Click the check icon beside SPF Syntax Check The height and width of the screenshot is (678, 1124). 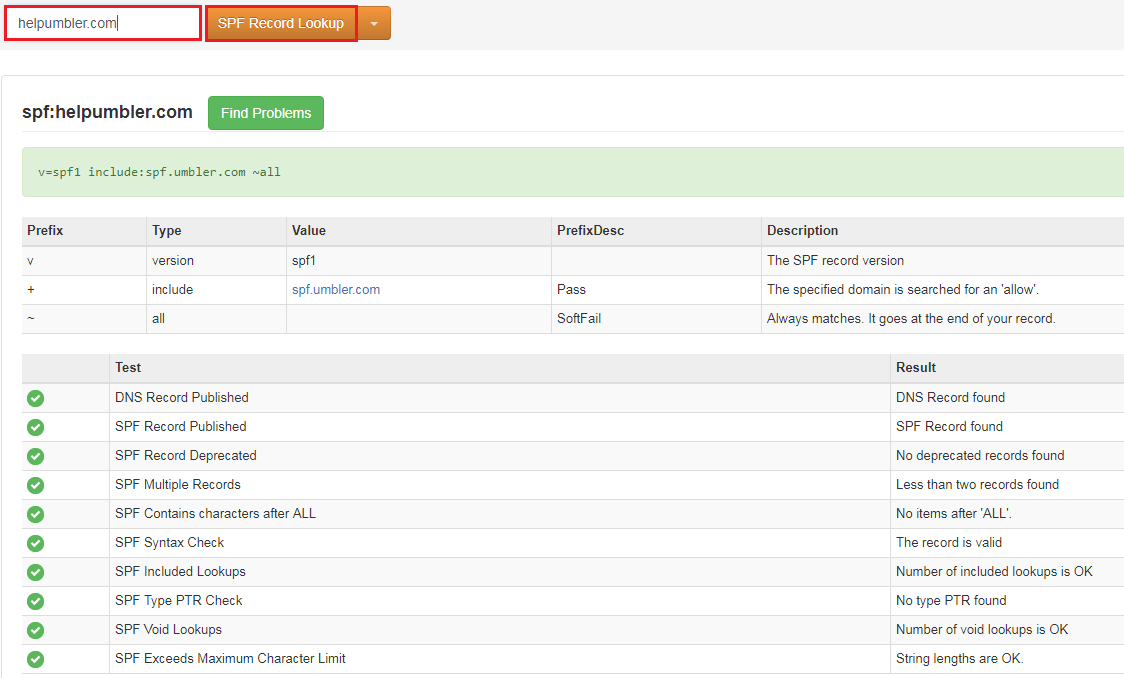pyautogui.click(x=36, y=543)
